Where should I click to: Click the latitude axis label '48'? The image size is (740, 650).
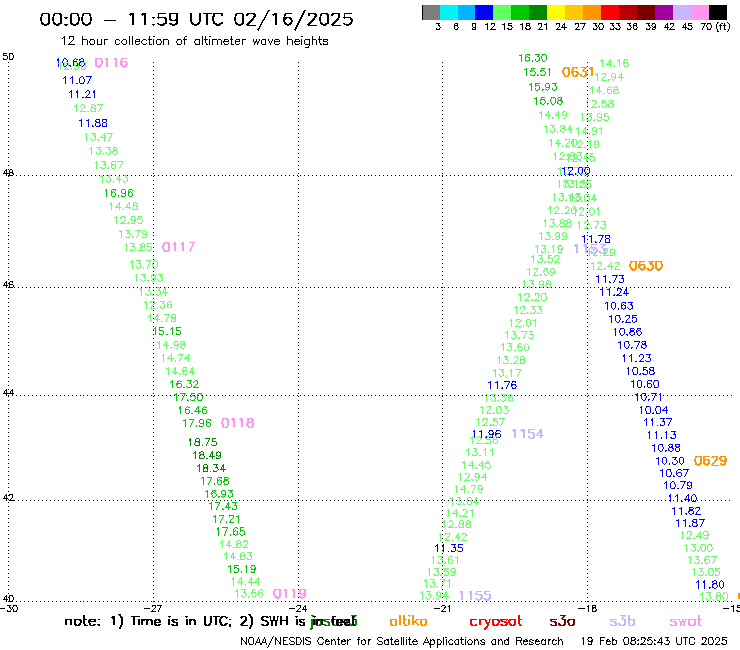8,173
